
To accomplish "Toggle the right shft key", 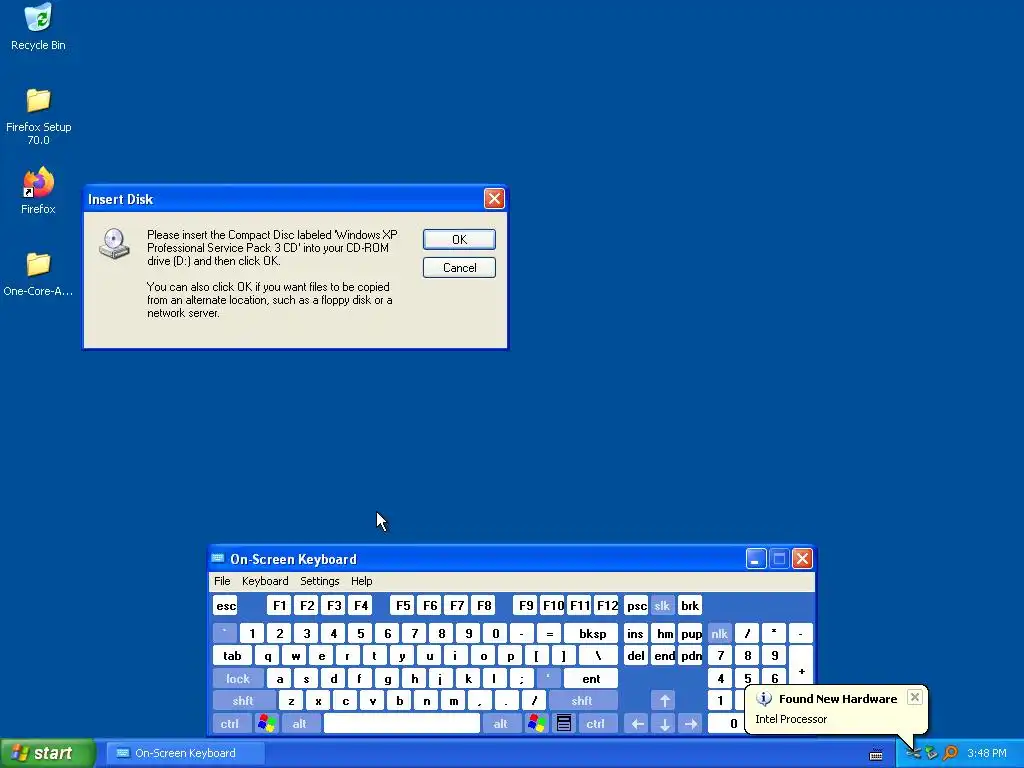I will coord(583,701).
